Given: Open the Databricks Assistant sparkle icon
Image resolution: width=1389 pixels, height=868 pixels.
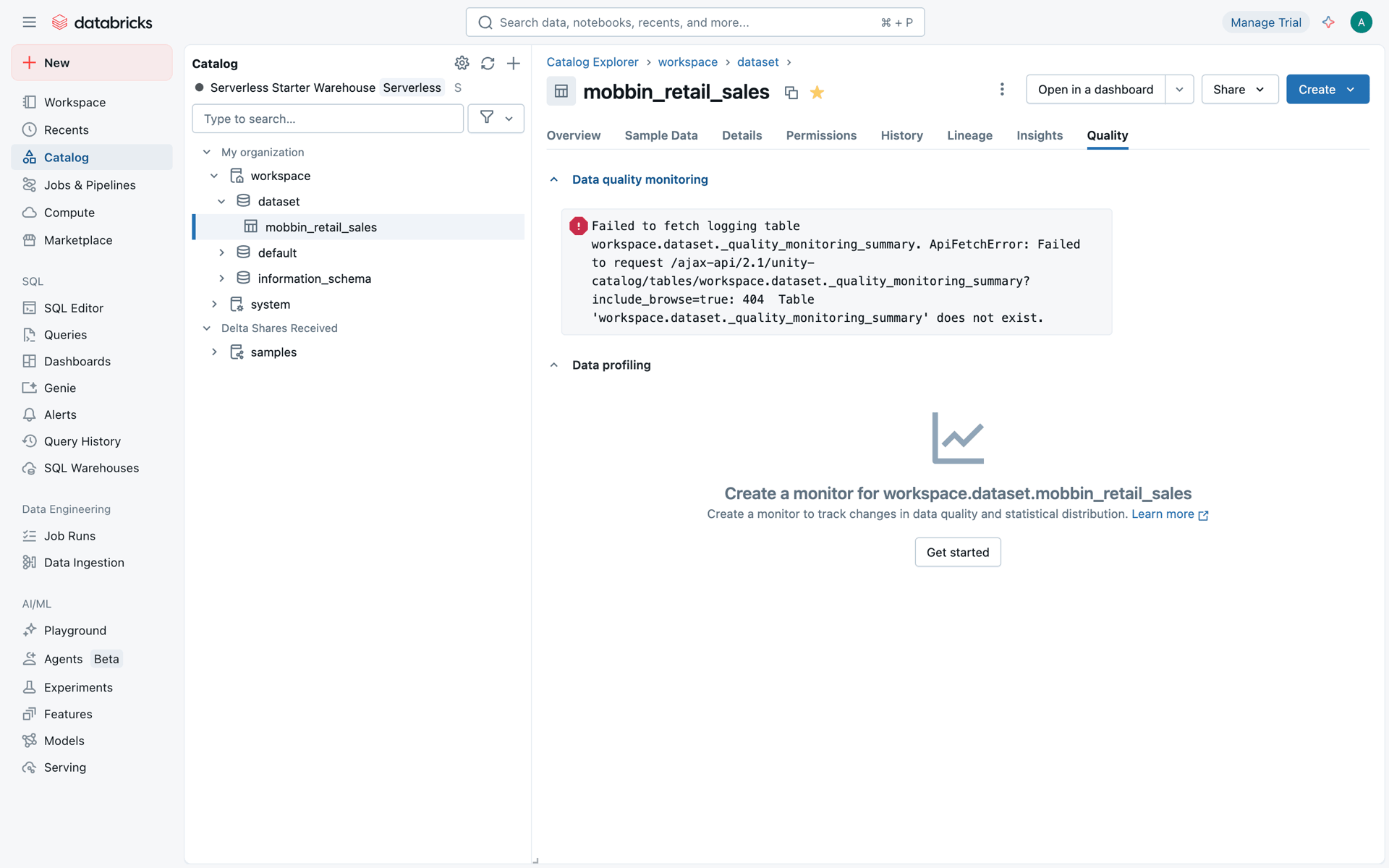Looking at the screenshot, I should [x=1328, y=22].
